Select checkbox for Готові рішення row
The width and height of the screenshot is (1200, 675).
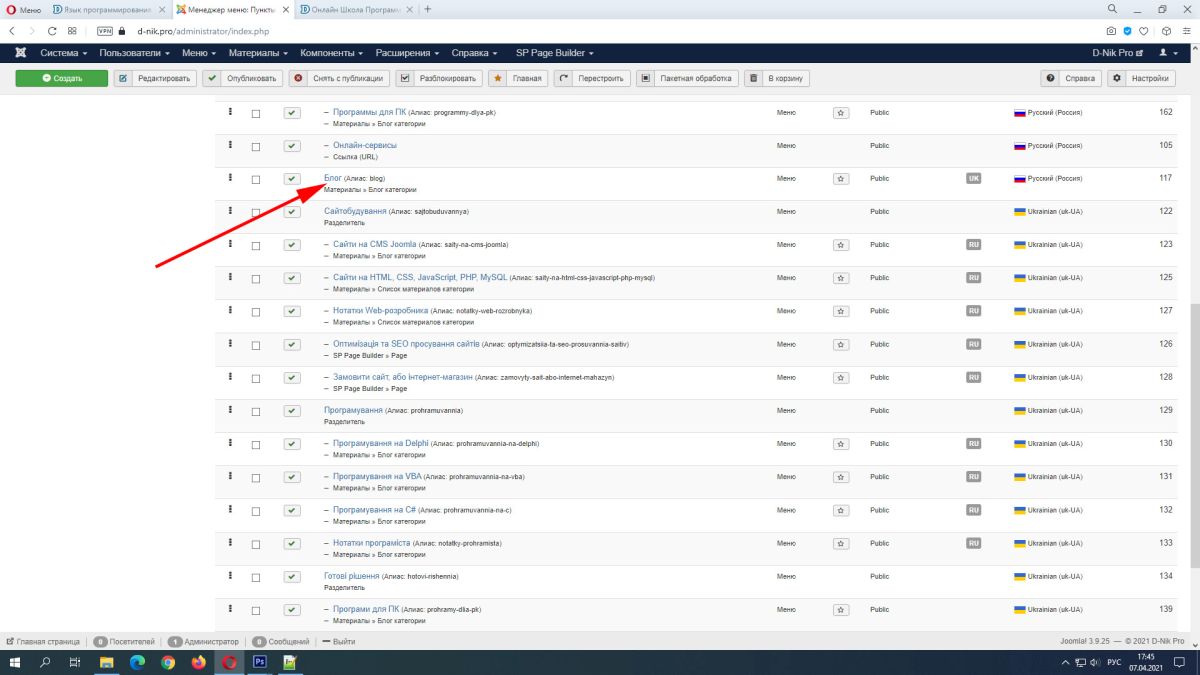tap(256, 577)
